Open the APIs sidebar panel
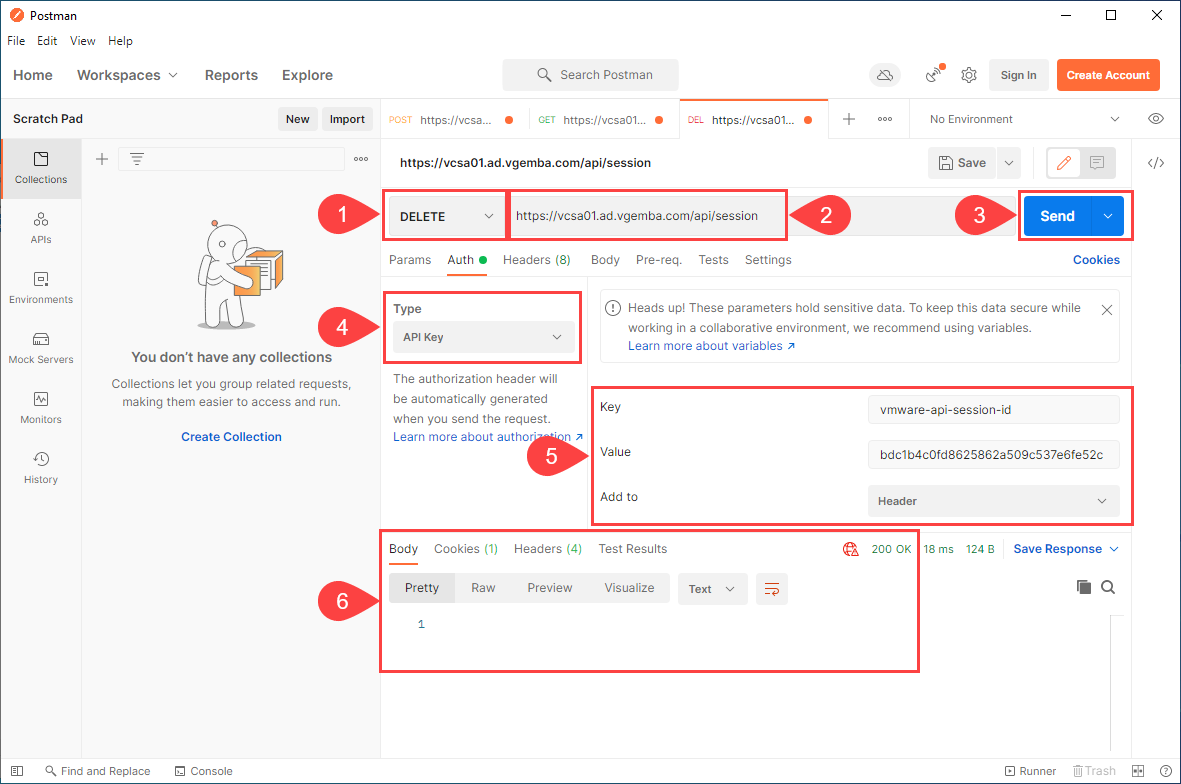 pos(41,227)
